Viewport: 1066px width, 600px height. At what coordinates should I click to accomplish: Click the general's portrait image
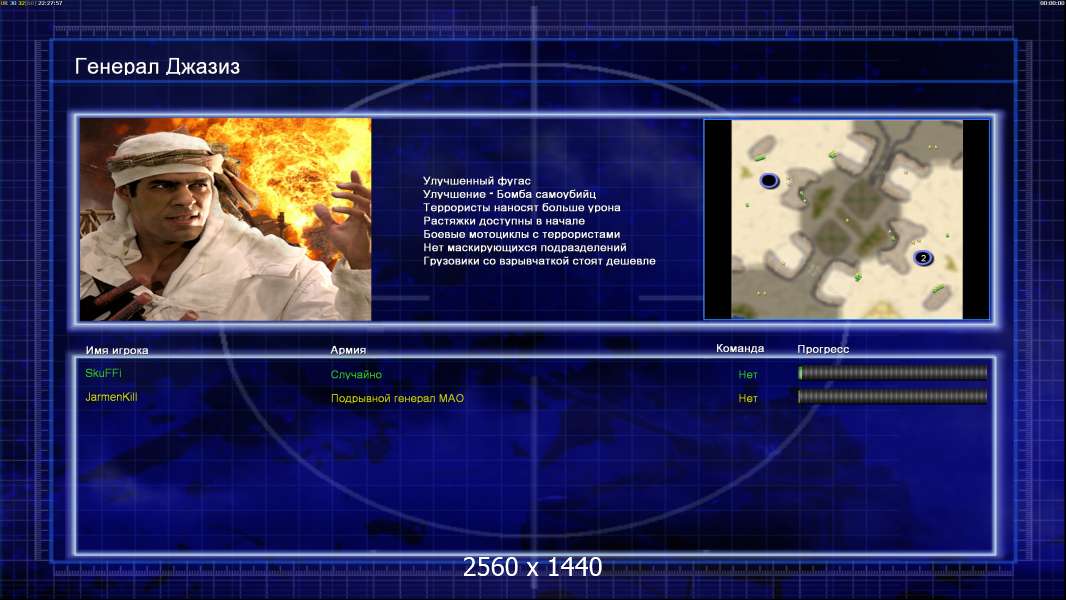[x=225, y=219]
